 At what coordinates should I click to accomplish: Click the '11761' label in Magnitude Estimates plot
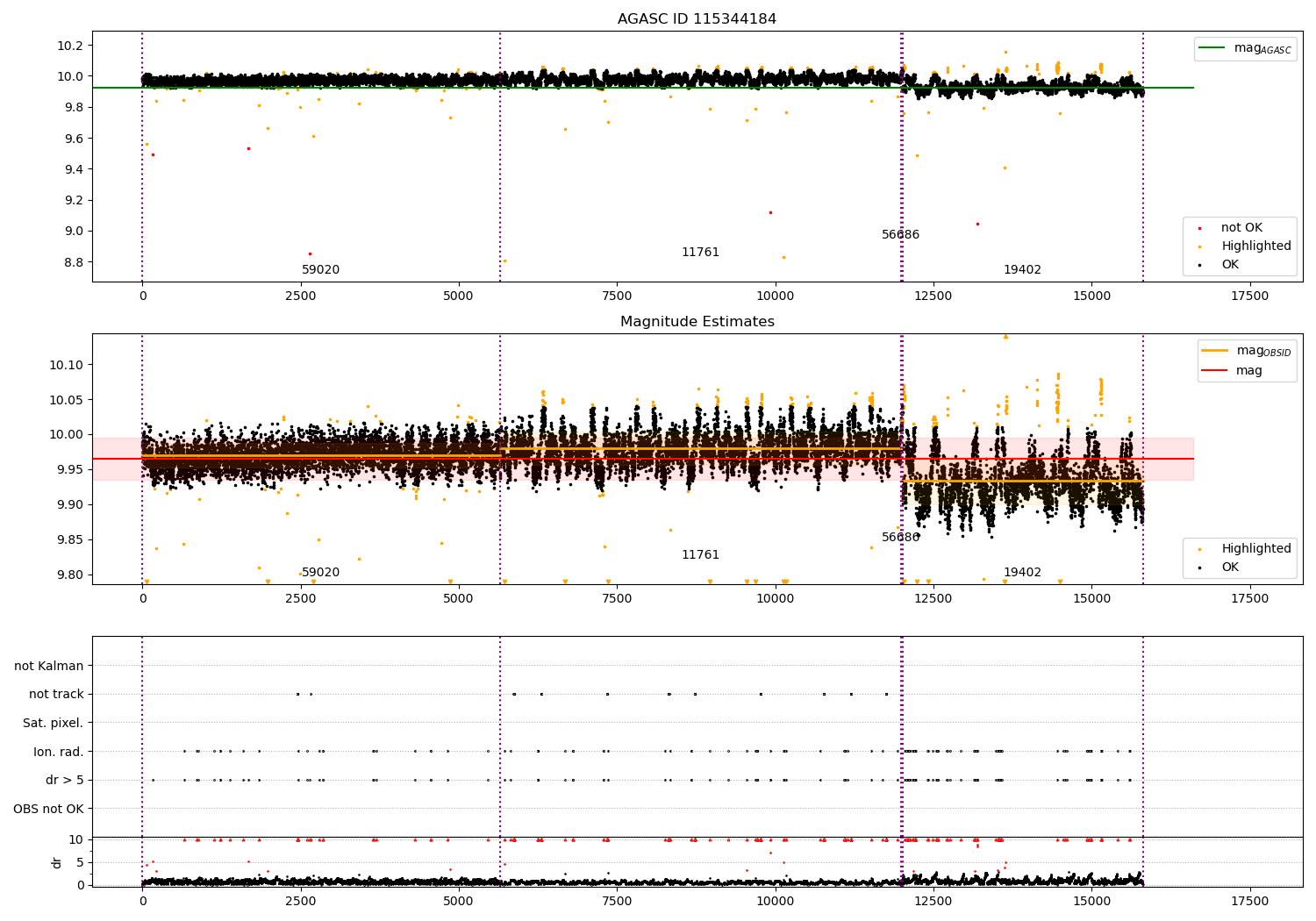(700, 555)
